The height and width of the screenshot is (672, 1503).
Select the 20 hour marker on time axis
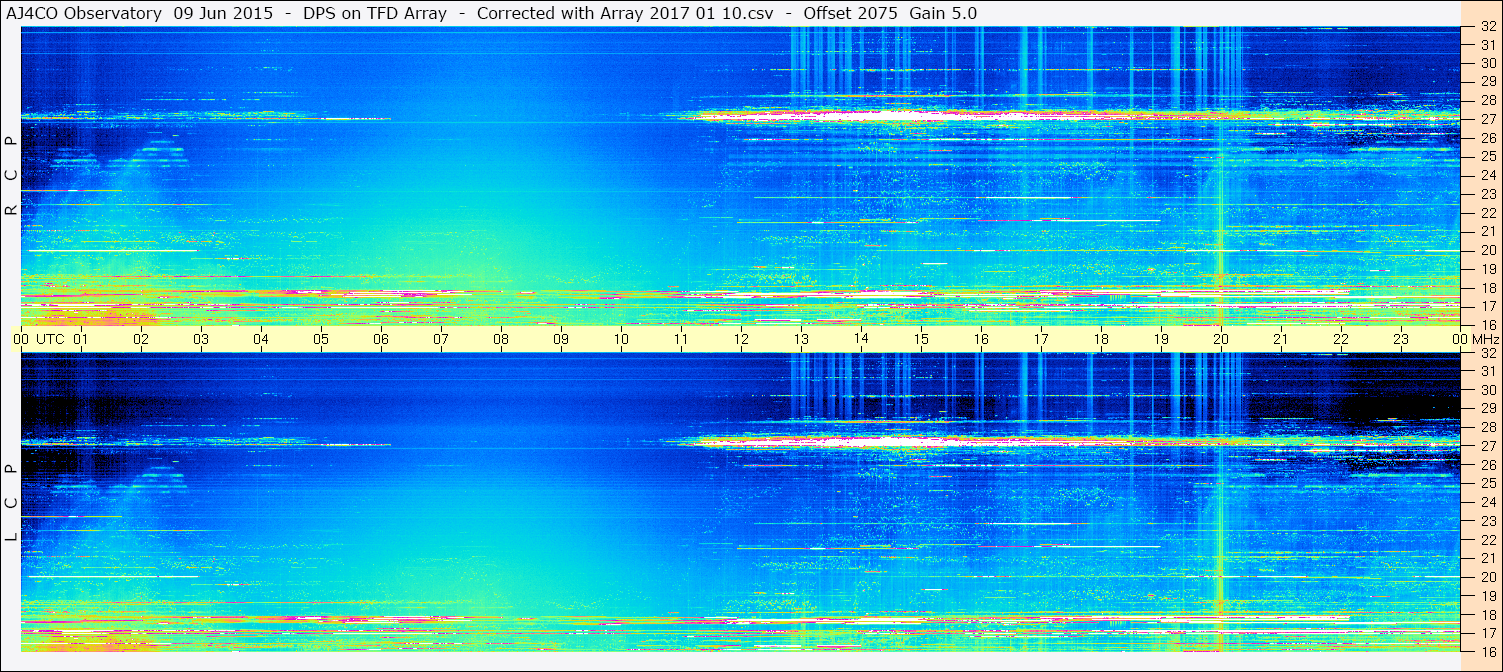click(1221, 339)
